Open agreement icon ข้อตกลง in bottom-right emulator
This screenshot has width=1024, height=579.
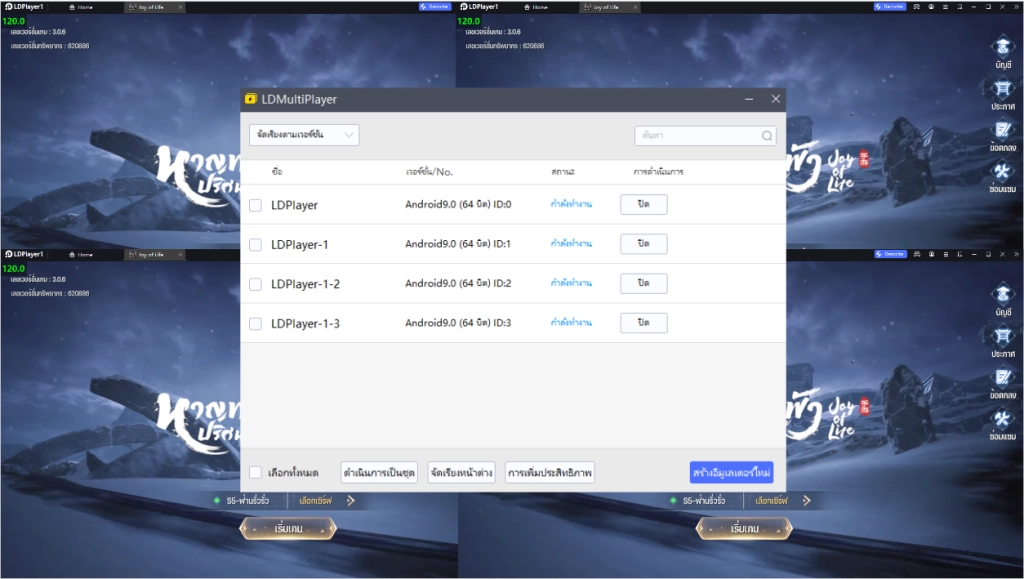pos(1002,383)
